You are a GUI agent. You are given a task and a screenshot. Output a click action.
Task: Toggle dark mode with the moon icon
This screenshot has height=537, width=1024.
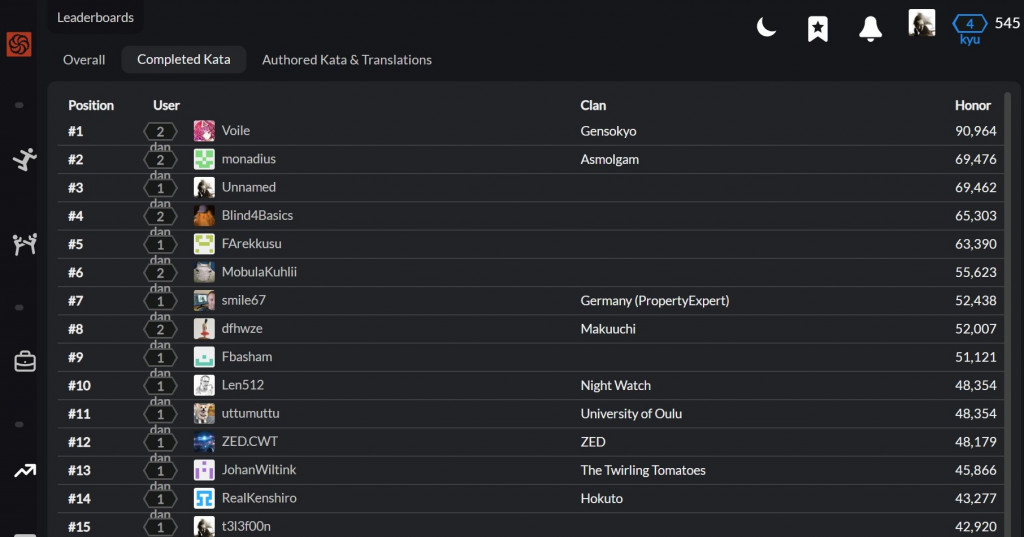[767, 27]
